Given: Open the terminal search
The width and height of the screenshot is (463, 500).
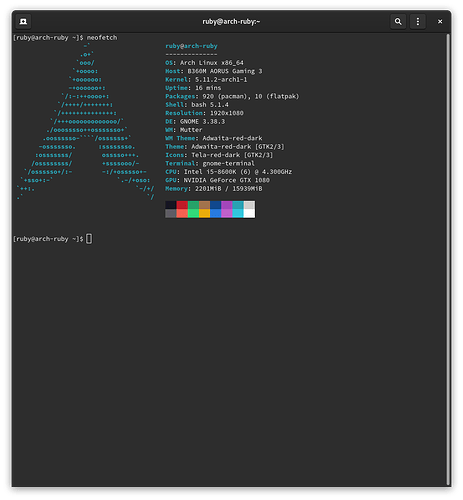Looking at the screenshot, I should (398, 22).
